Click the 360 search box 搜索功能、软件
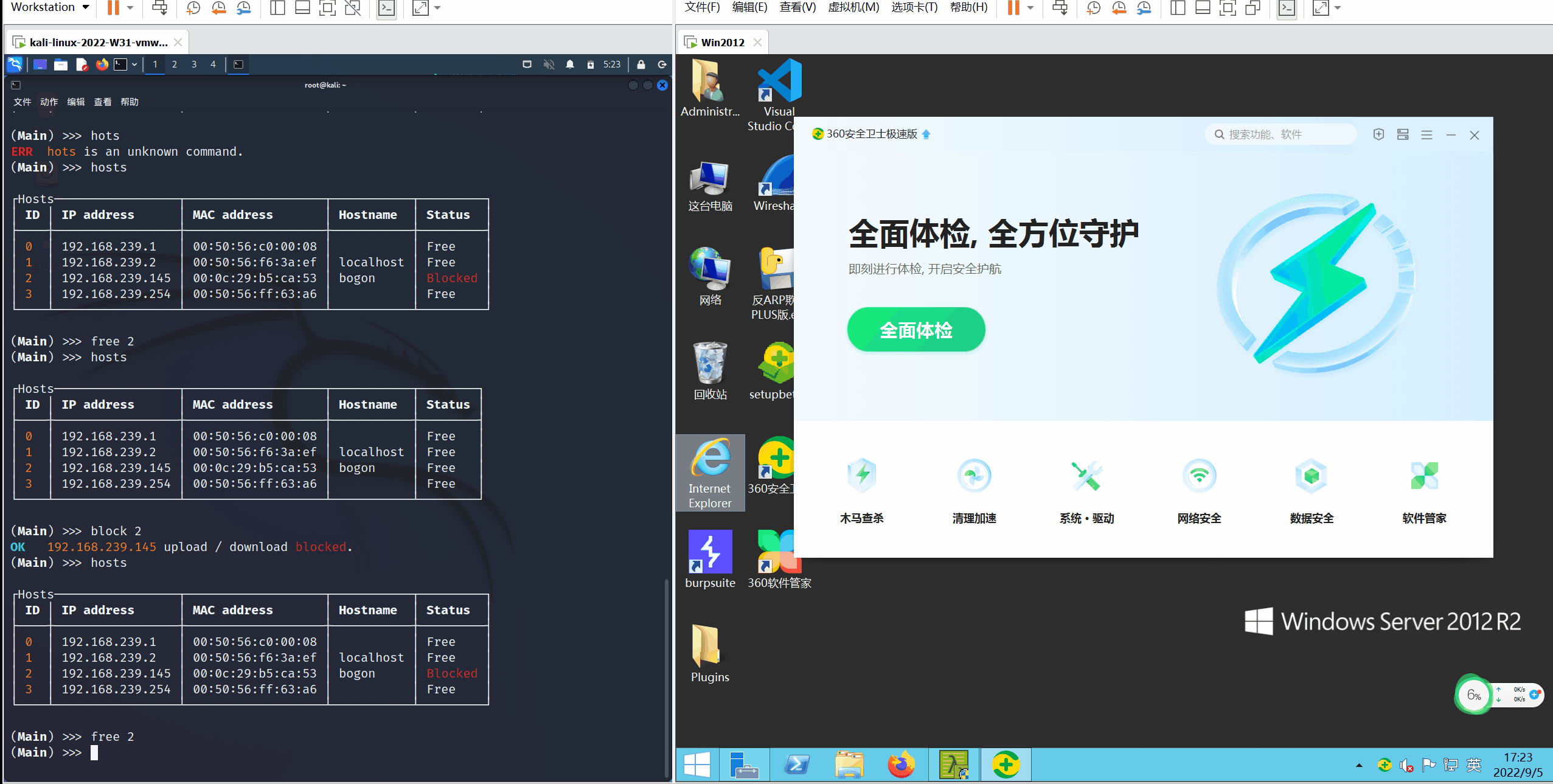The image size is (1553, 784). (x=1280, y=134)
